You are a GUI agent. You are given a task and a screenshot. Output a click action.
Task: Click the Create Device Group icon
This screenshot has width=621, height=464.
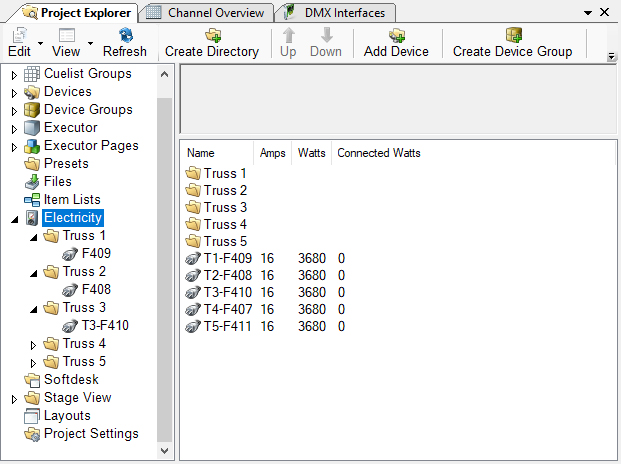point(513,35)
